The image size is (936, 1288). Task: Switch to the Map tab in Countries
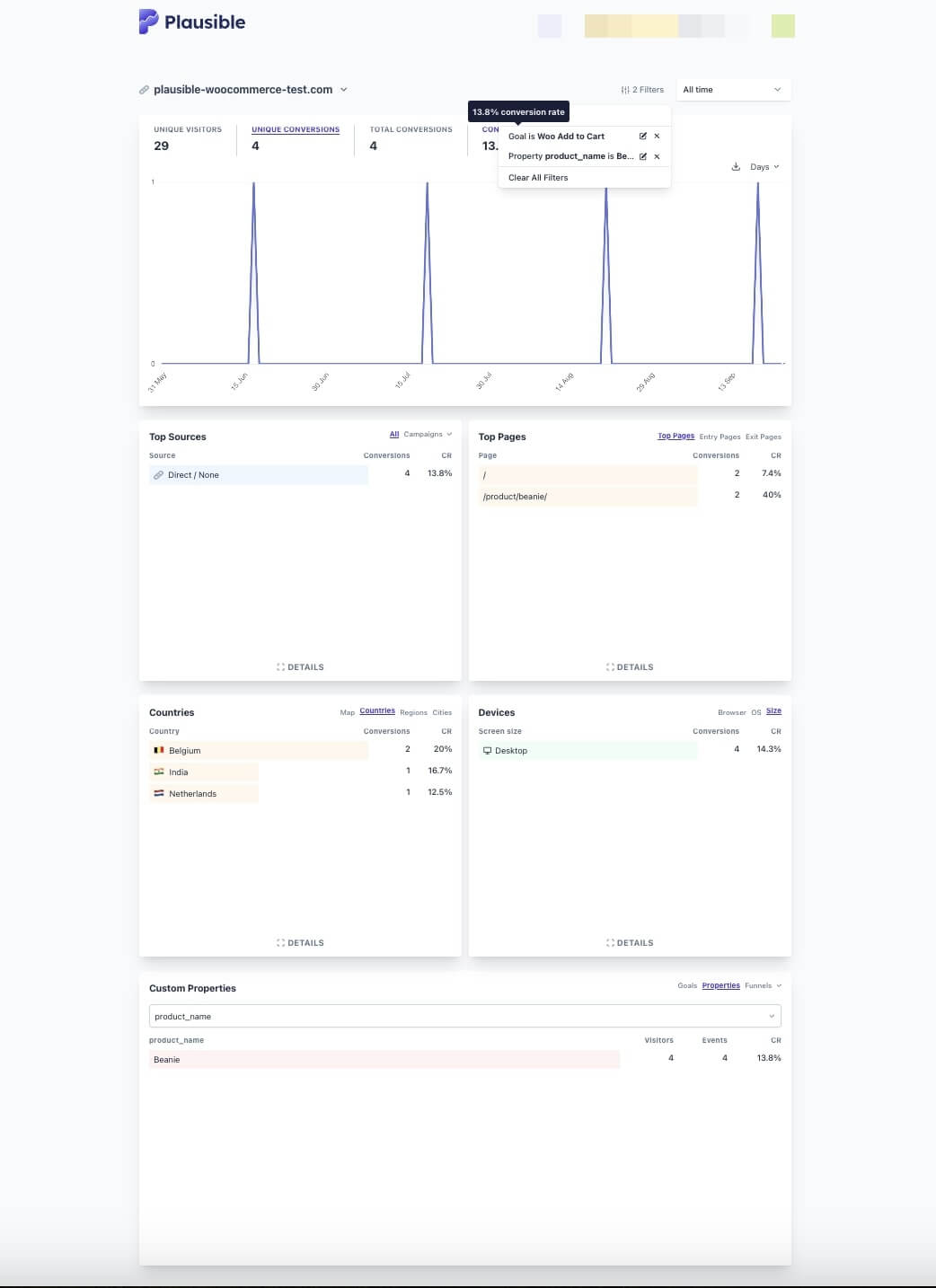[347, 712]
